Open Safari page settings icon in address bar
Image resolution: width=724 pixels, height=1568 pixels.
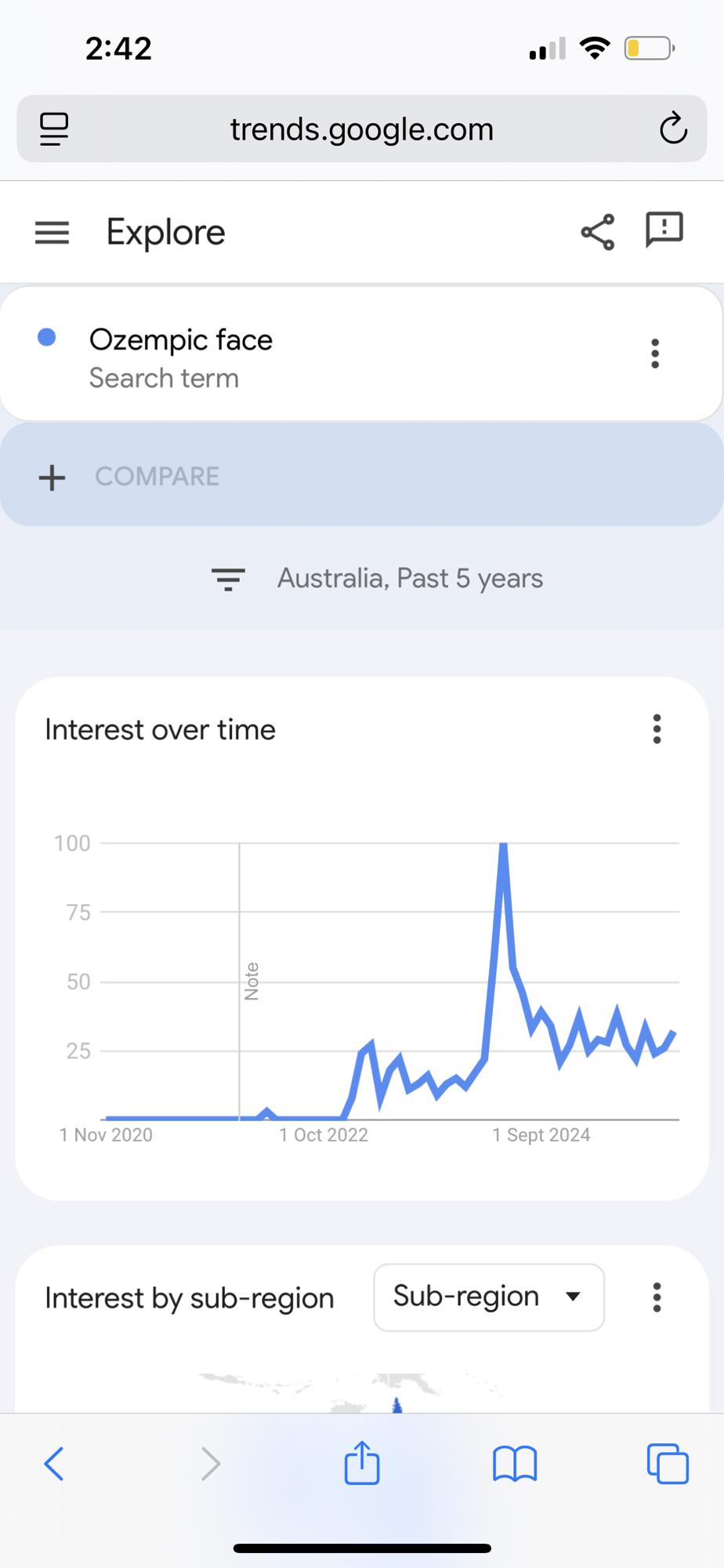[x=54, y=129]
